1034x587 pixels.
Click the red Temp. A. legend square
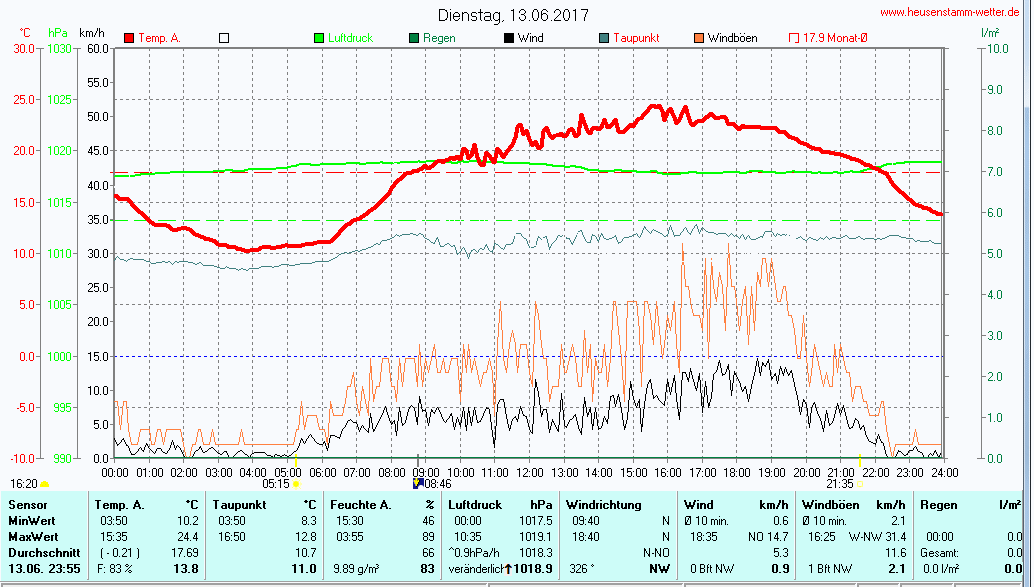point(129,38)
